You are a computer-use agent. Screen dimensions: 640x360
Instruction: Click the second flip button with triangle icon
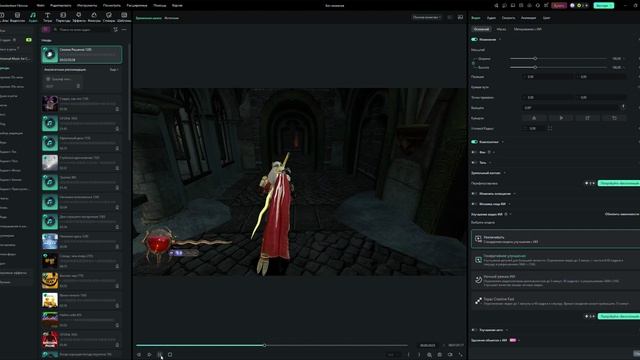point(561,118)
